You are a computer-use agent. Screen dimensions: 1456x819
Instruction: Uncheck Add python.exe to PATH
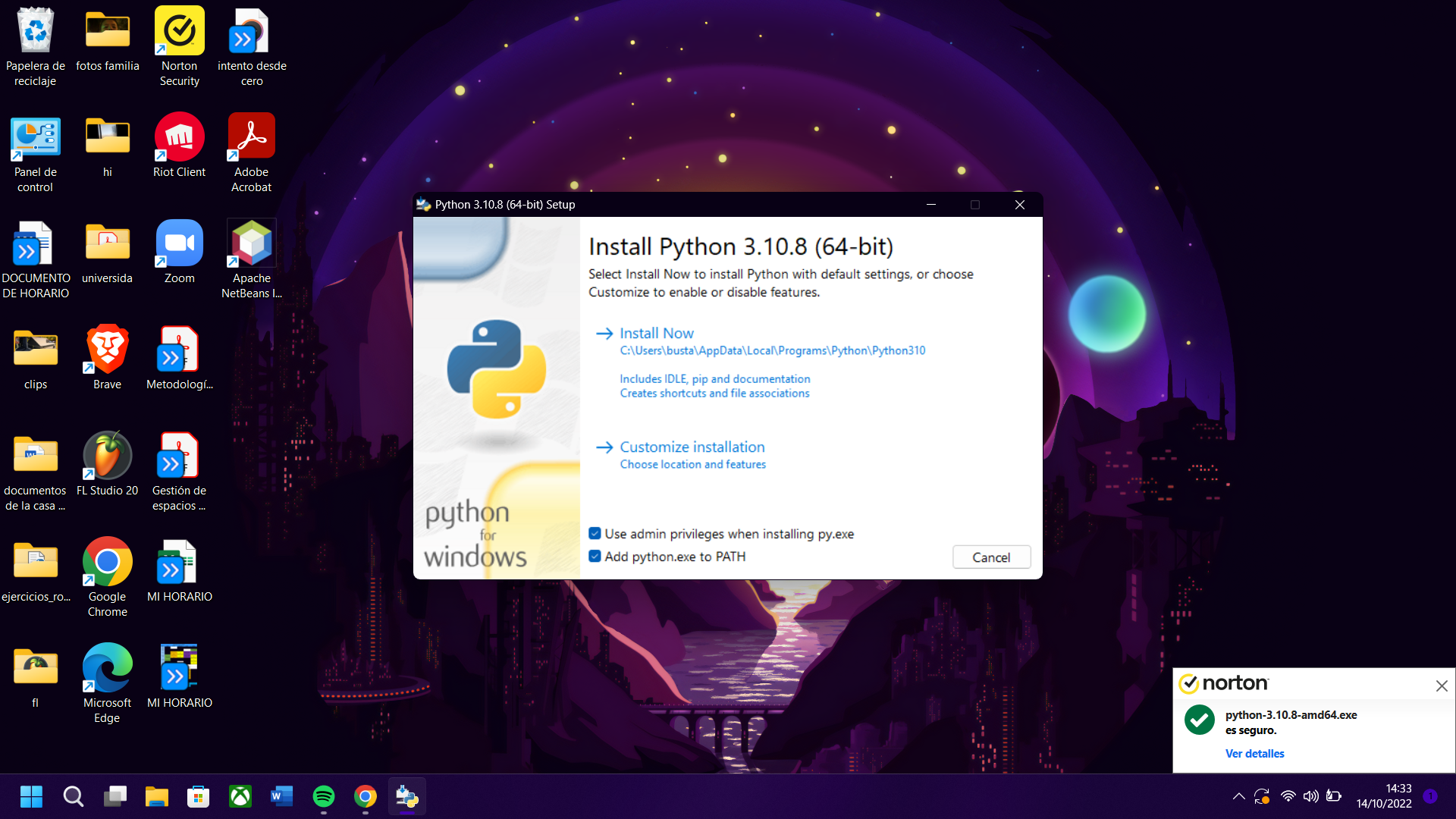pyautogui.click(x=595, y=557)
